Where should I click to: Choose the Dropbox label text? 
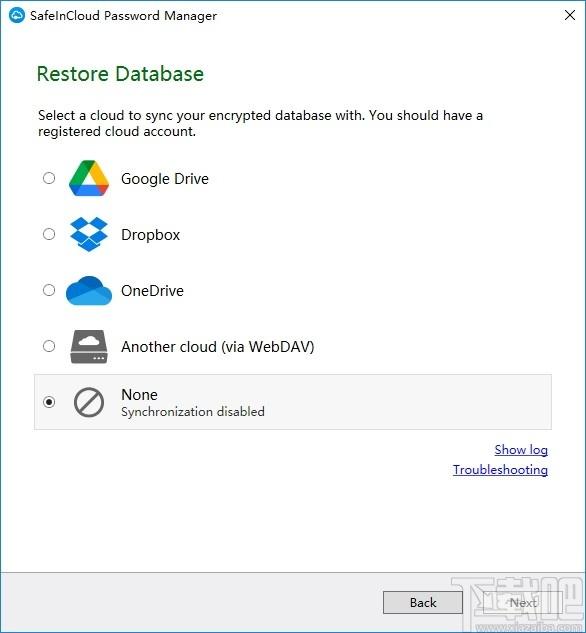click(151, 235)
